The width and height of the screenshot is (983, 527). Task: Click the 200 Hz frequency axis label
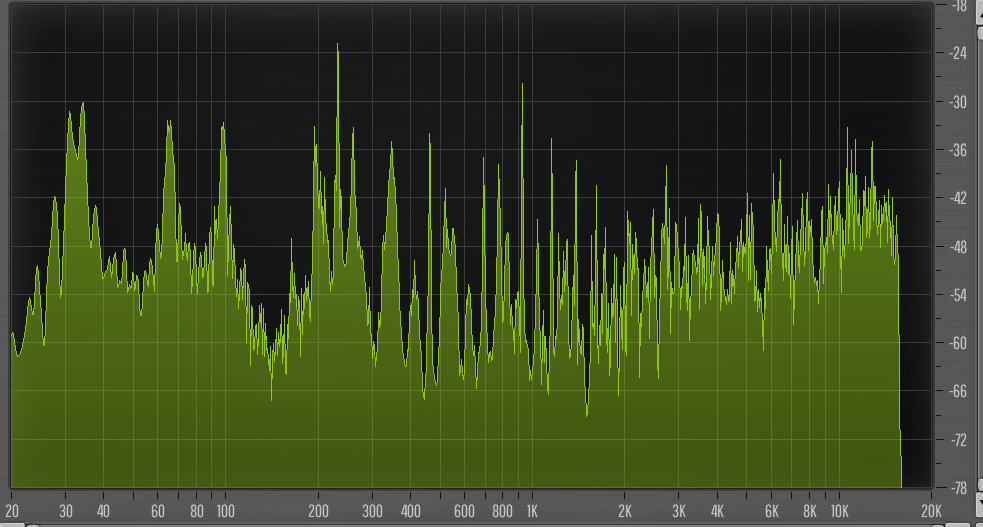[x=318, y=511]
